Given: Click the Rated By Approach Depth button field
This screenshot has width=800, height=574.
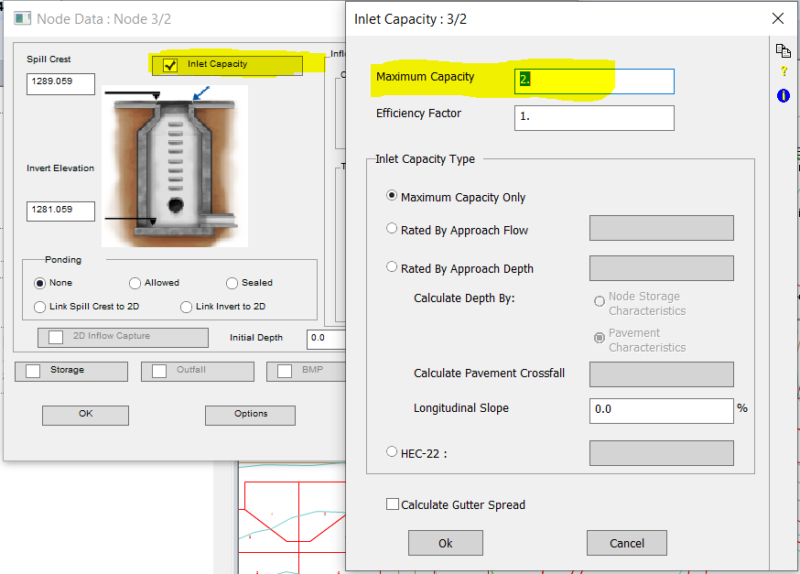Looking at the screenshot, I should point(661,268).
